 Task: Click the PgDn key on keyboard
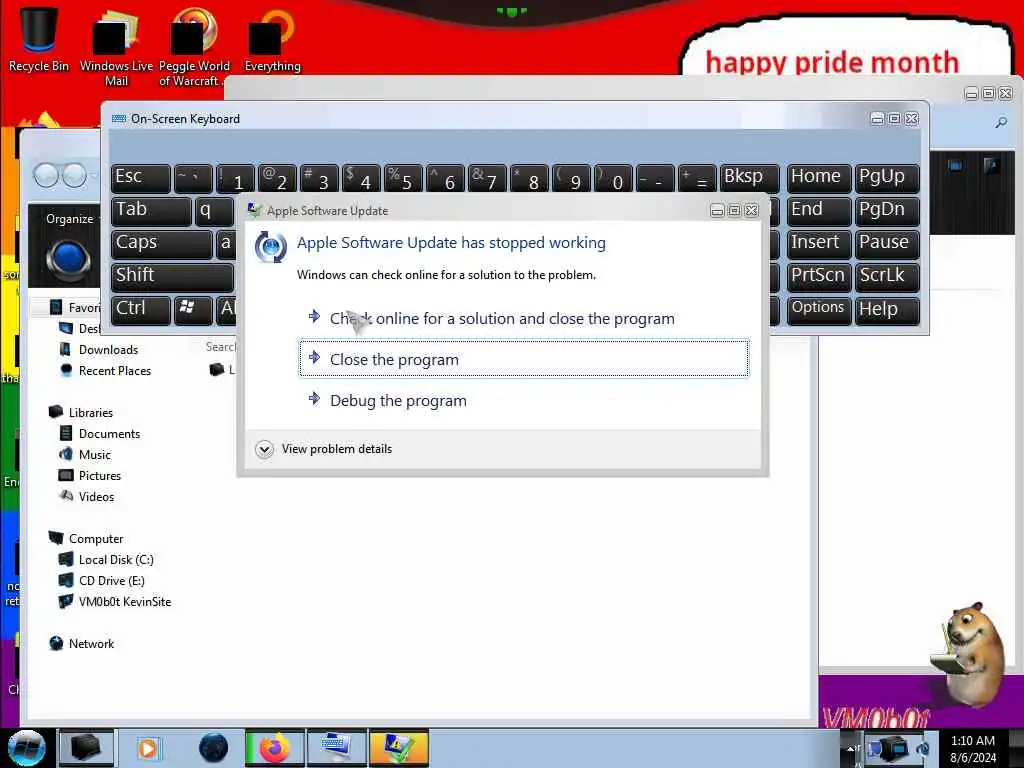pyautogui.click(x=887, y=211)
